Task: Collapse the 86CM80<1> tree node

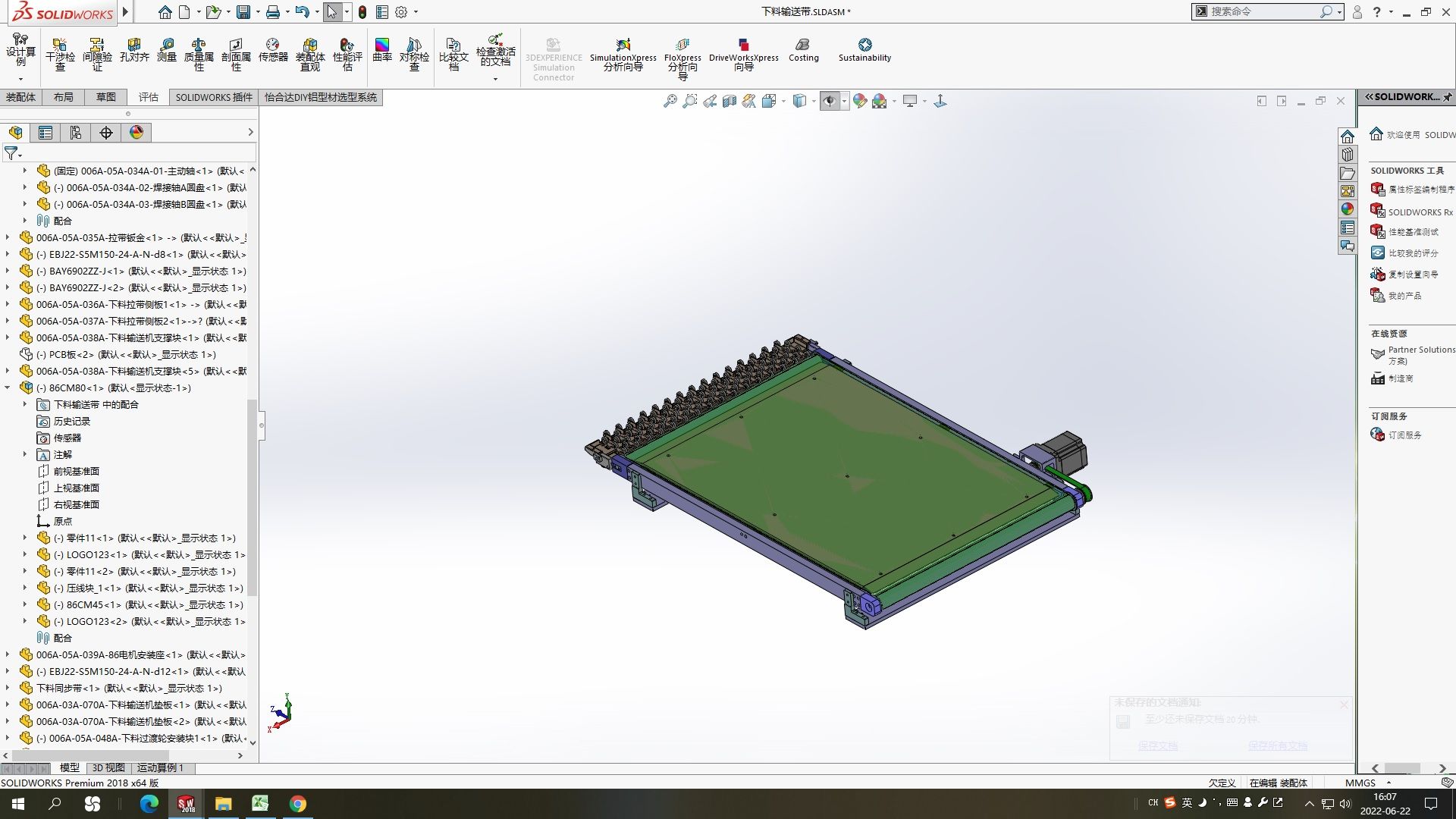Action: click(x=8, y=388)
